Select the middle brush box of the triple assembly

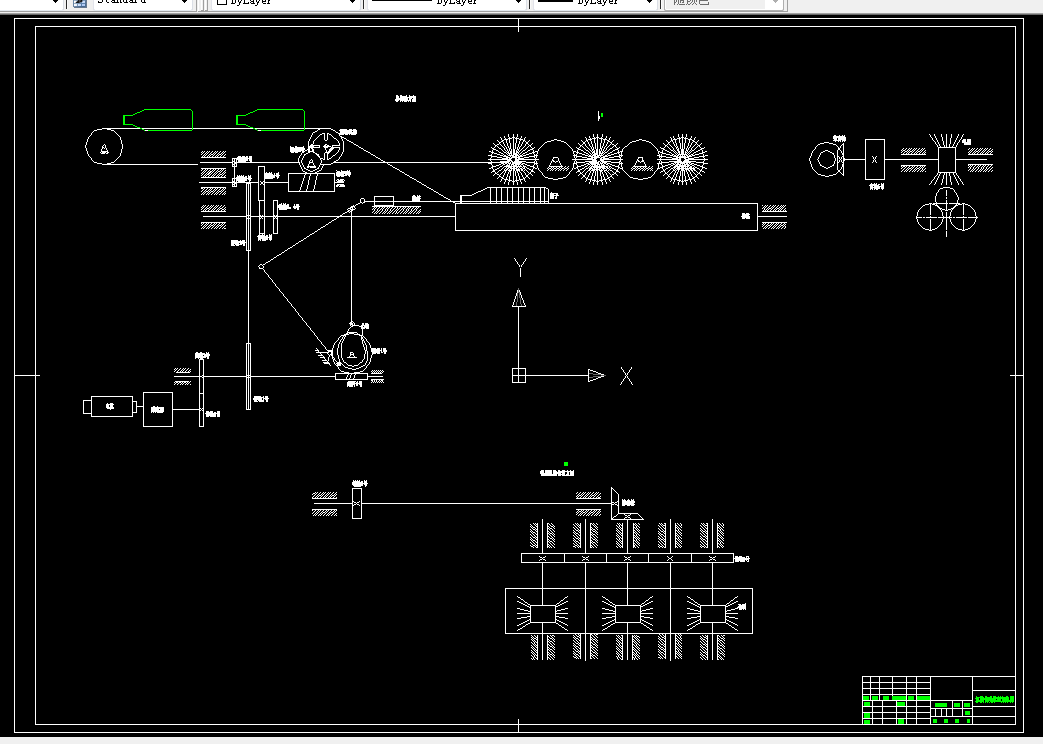(x=627, y=613)
